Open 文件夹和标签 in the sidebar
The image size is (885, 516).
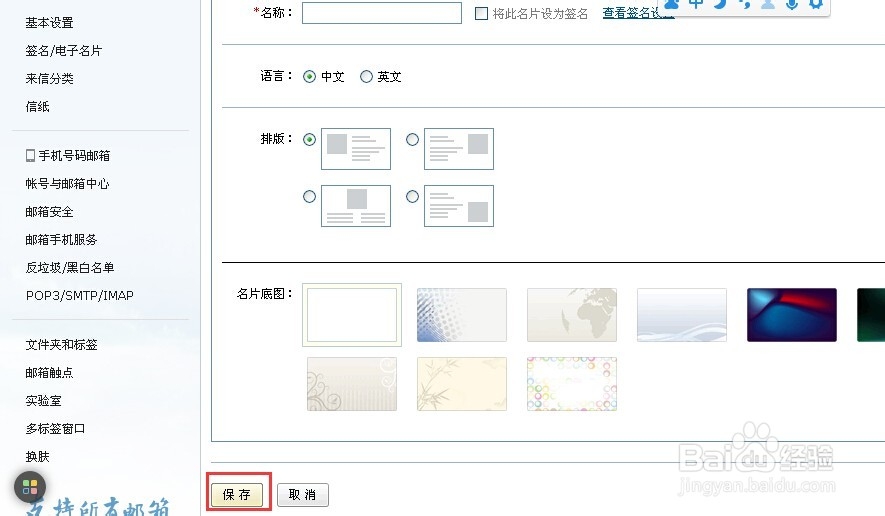pos(62,344)
